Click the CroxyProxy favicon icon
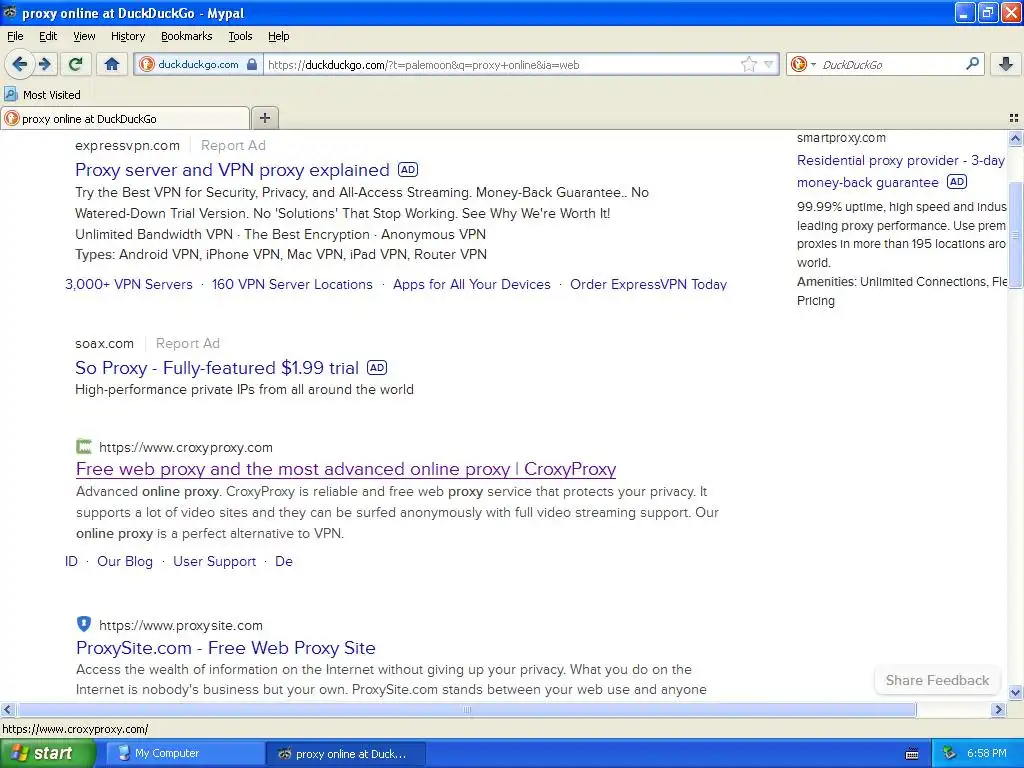The height and width of the screenshot is (768, 1024). (84, 447)
